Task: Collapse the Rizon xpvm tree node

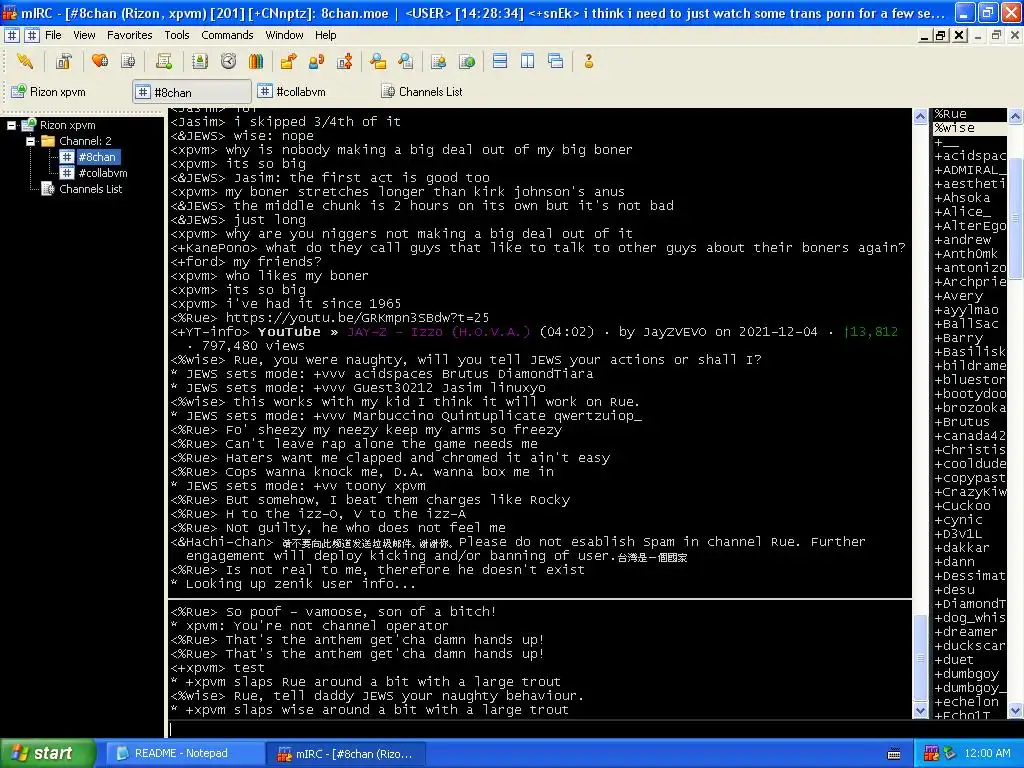Action: point(11,125)
